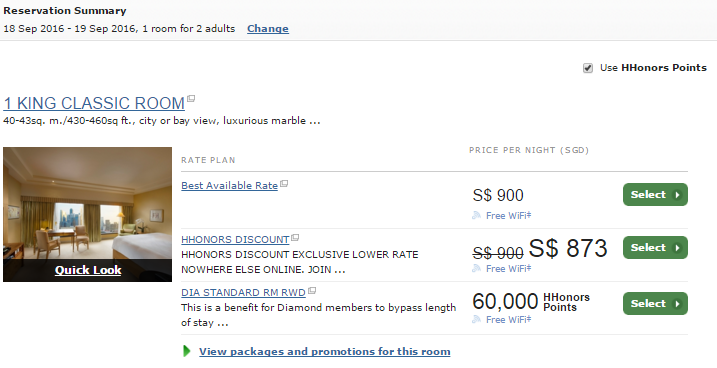Screen dimensions: 717x368
Task: View packages and promotions for this room
Action: tap(325, 352)
